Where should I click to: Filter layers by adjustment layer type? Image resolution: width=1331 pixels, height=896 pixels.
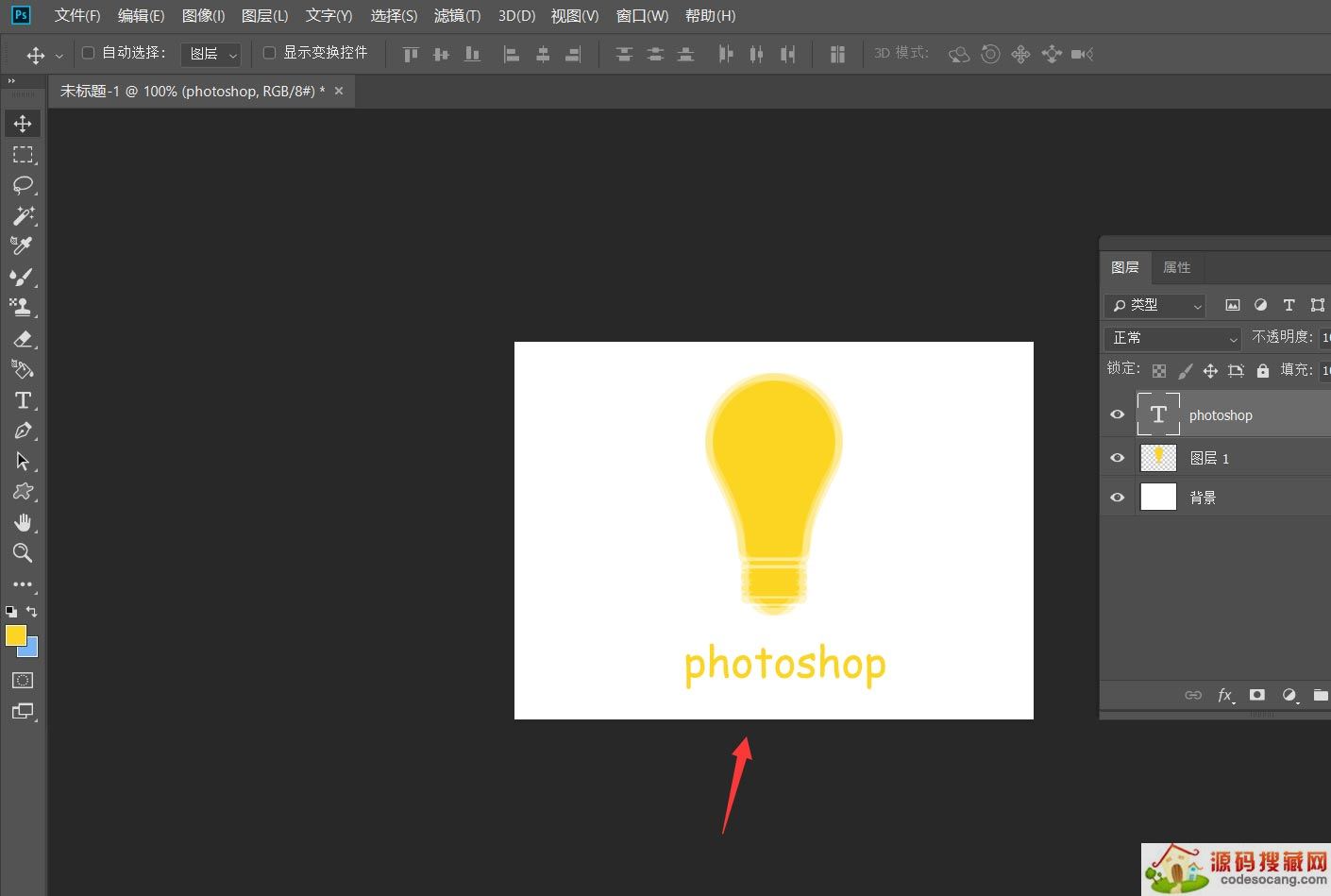pyautogui.click(x=1260, y=305)
